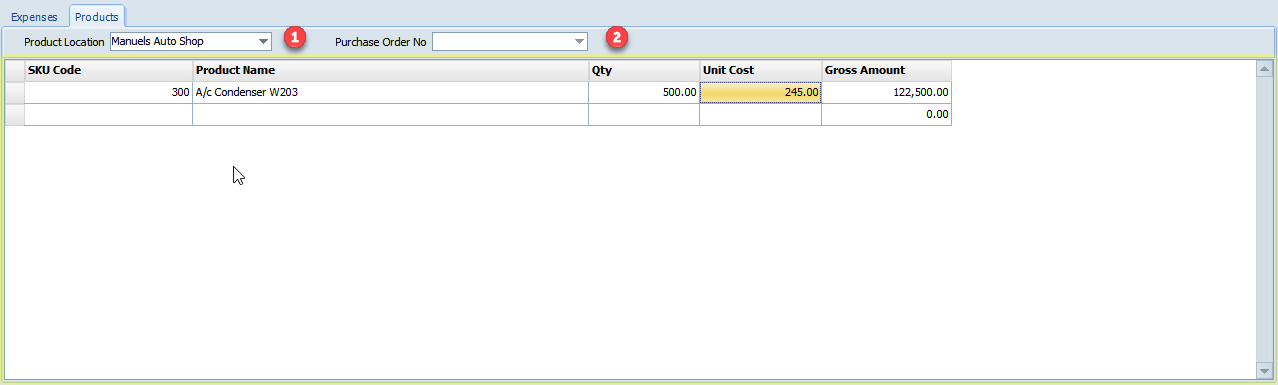Image resolution: width=1278 pixels, height=385 pixels.
Task: Select the Products tab
Action: (x=97, y=16)
